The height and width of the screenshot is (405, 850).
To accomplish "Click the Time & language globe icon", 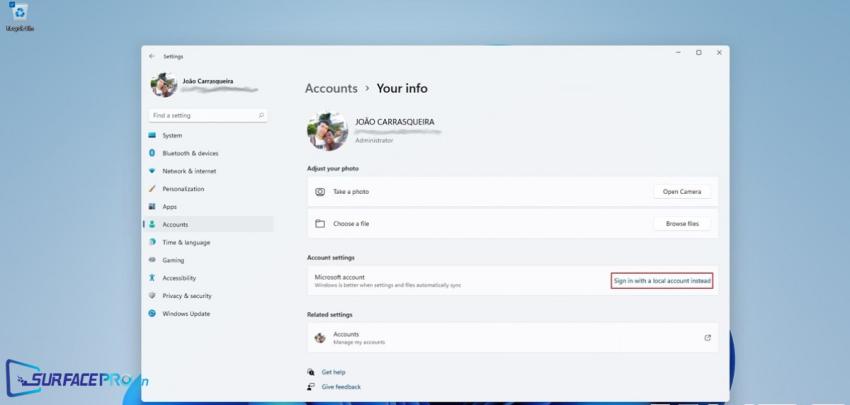I will point(152,242).
